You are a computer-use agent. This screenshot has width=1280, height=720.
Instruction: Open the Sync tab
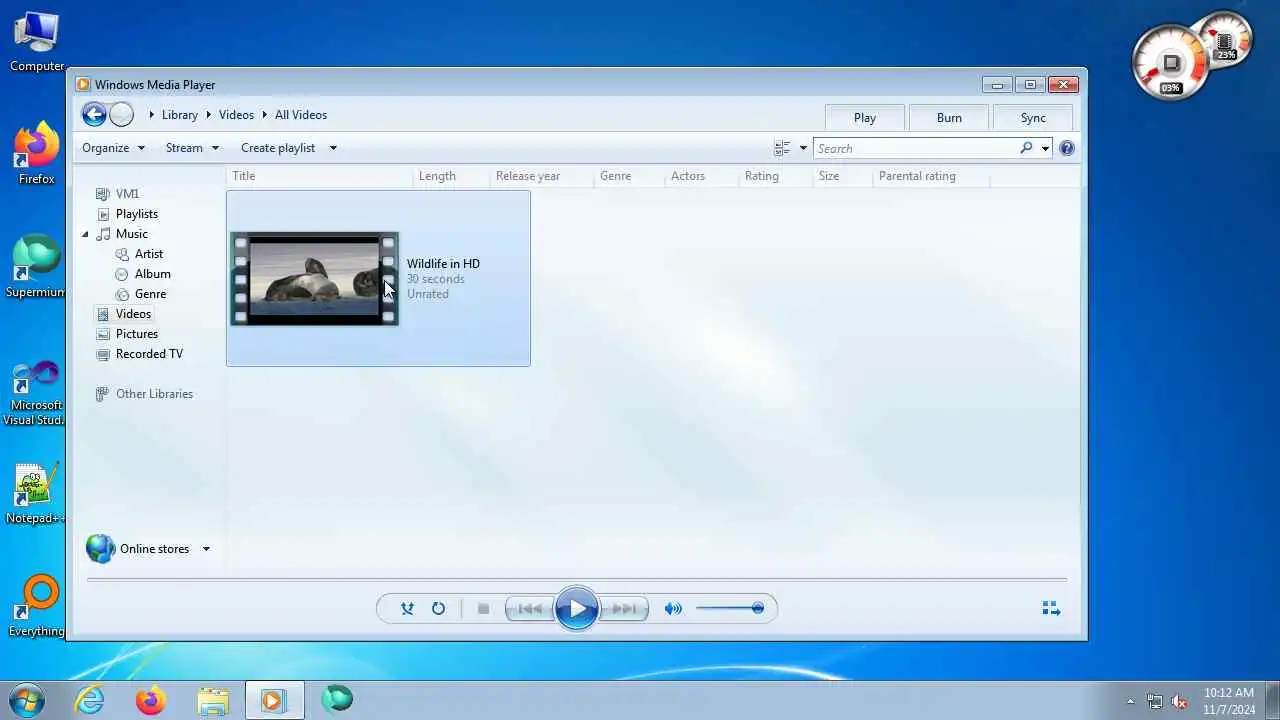pyautogui.click(x=1033, y=118)
